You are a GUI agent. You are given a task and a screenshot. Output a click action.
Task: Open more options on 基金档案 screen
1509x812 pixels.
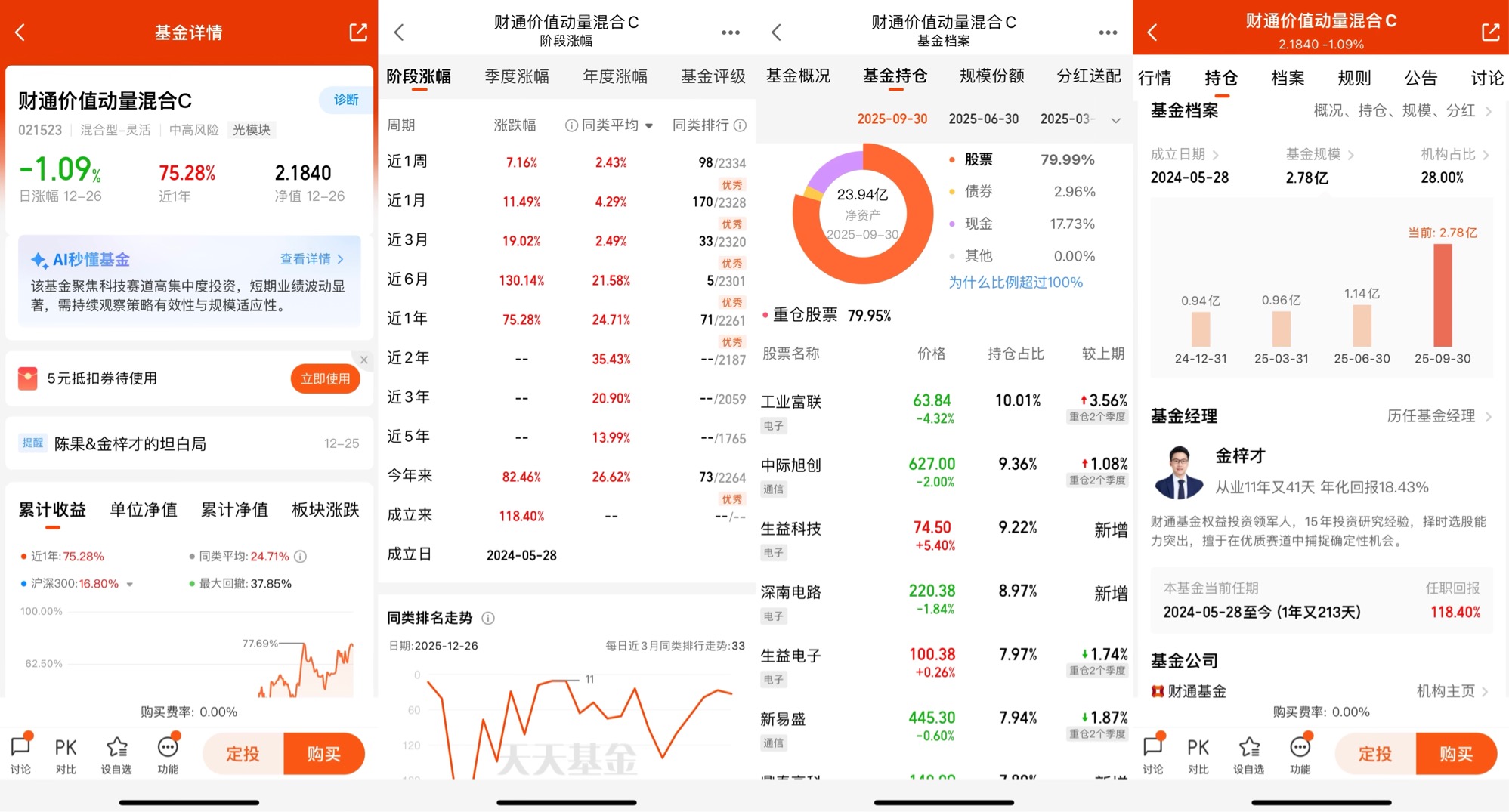tap(1108, 32)
